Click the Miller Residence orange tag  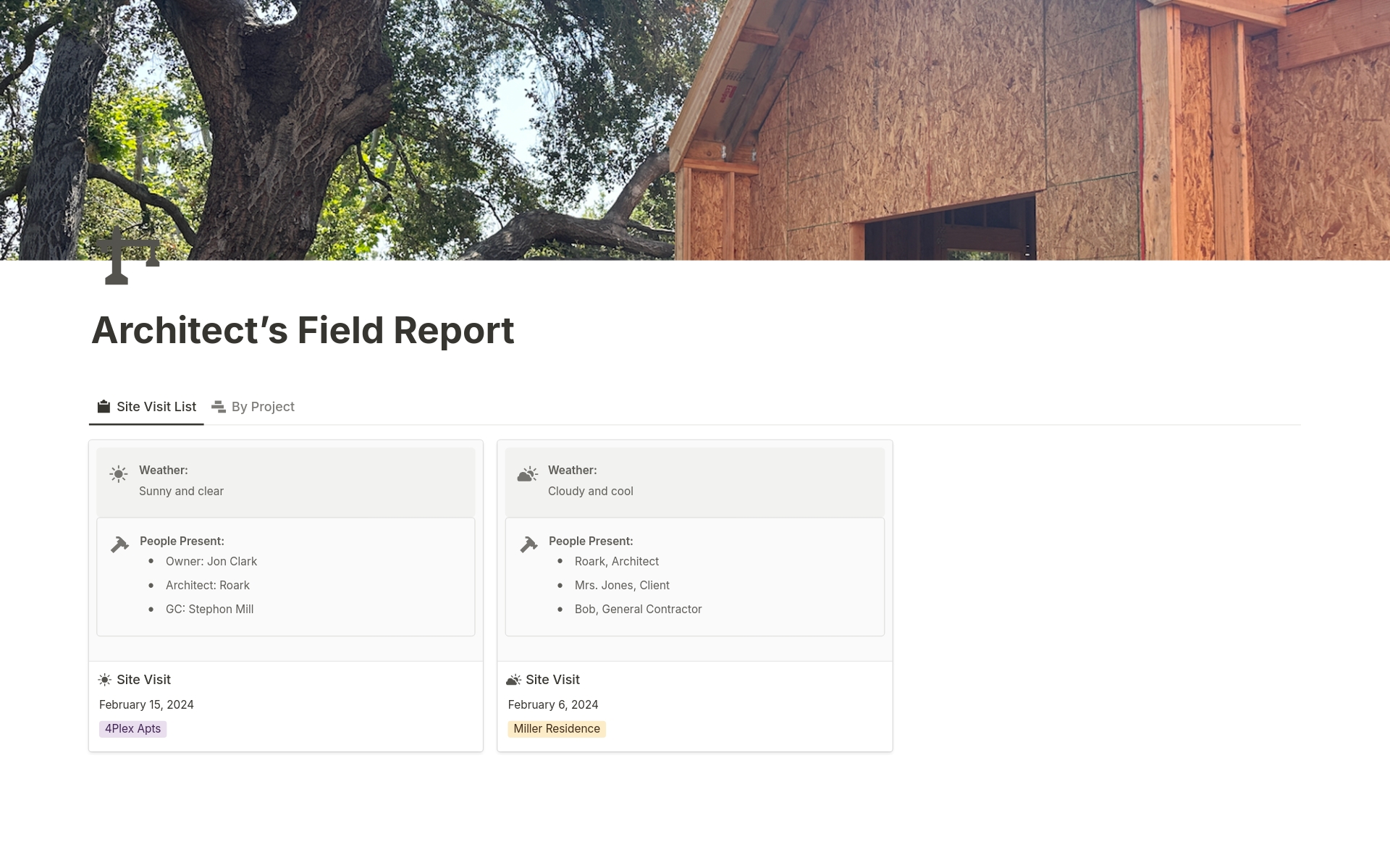pos(556,729)
